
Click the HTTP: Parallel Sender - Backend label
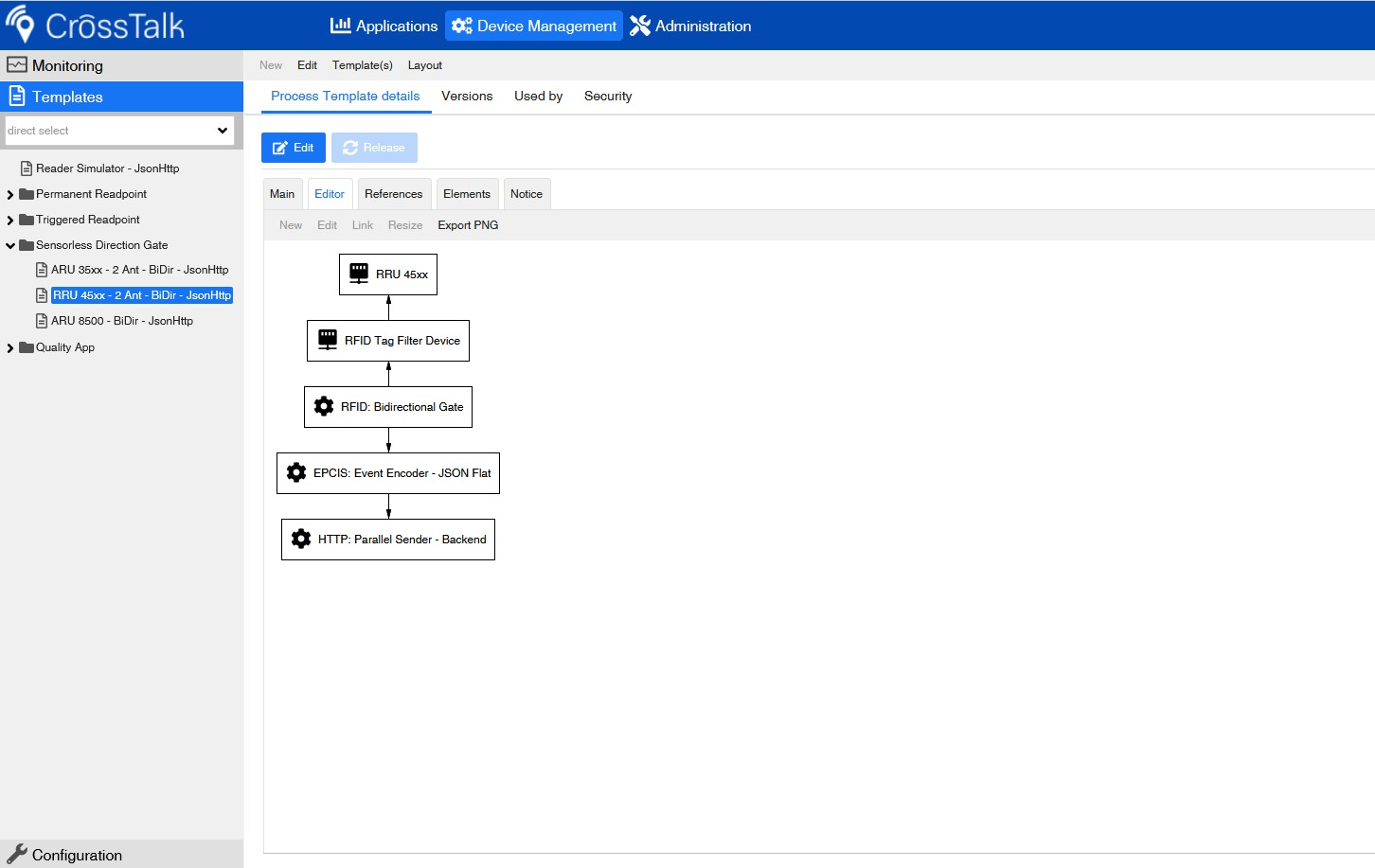pos(402,540)
